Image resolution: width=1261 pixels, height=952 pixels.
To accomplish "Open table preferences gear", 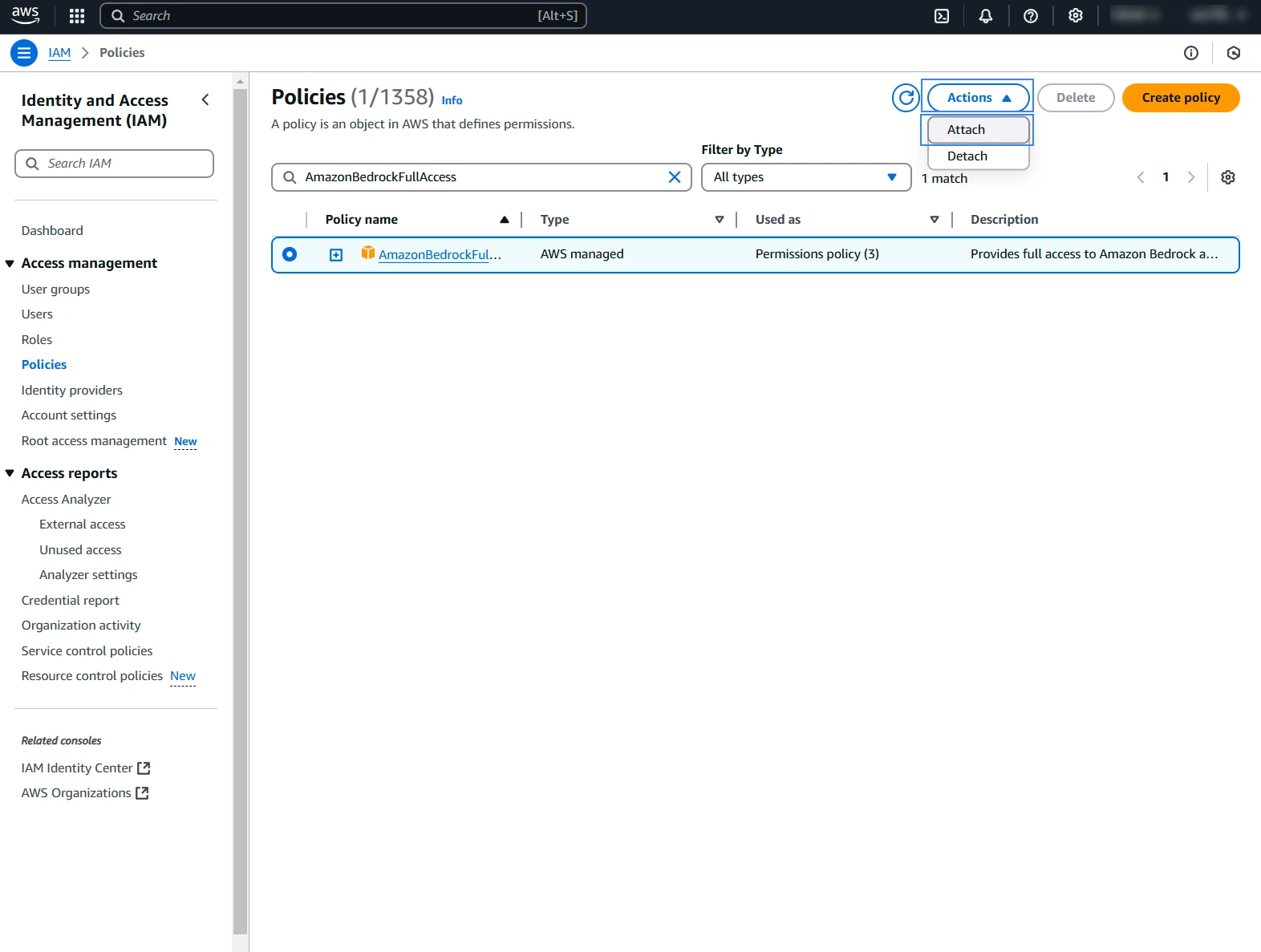I will tap(1228, 177).
